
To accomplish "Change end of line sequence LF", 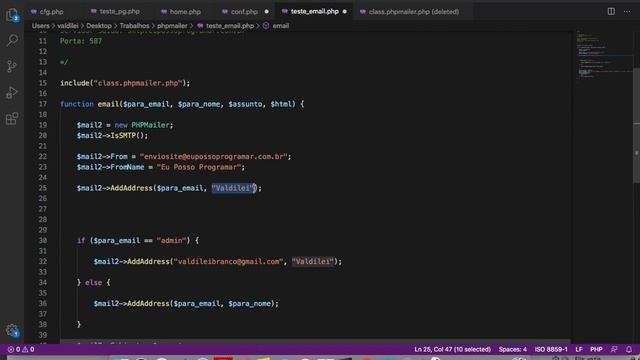I will tap(578, 349).
